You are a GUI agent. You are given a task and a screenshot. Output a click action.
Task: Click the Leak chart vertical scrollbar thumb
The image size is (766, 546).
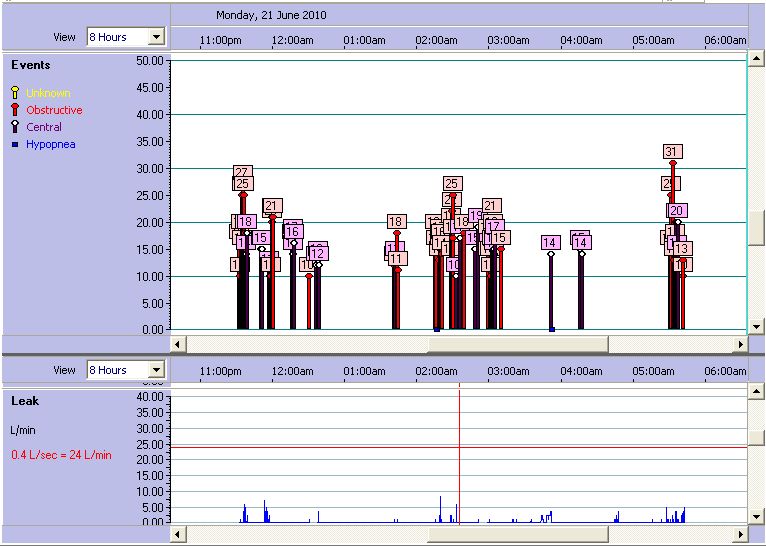pos(756,438)
